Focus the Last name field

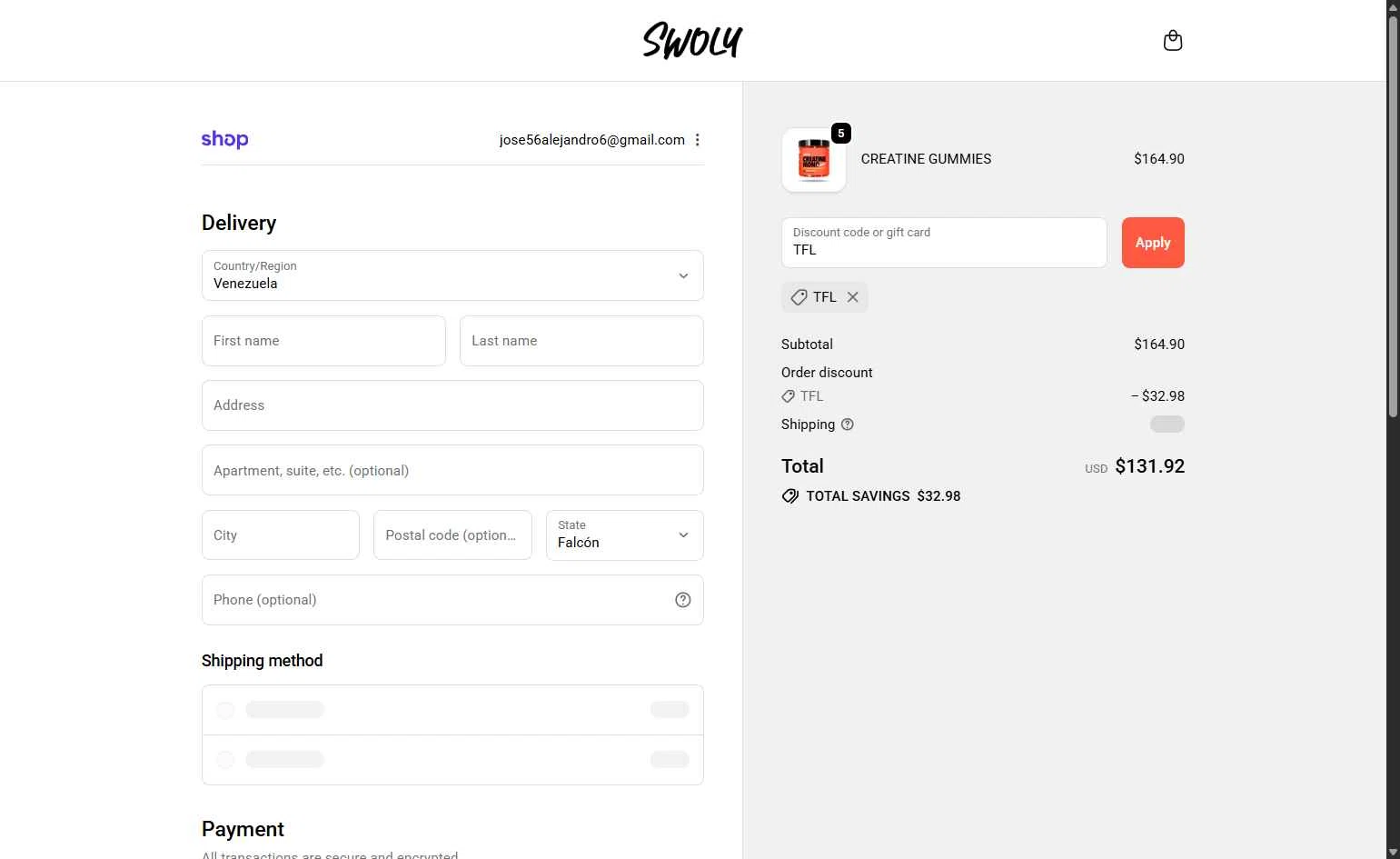coord(581,341)
